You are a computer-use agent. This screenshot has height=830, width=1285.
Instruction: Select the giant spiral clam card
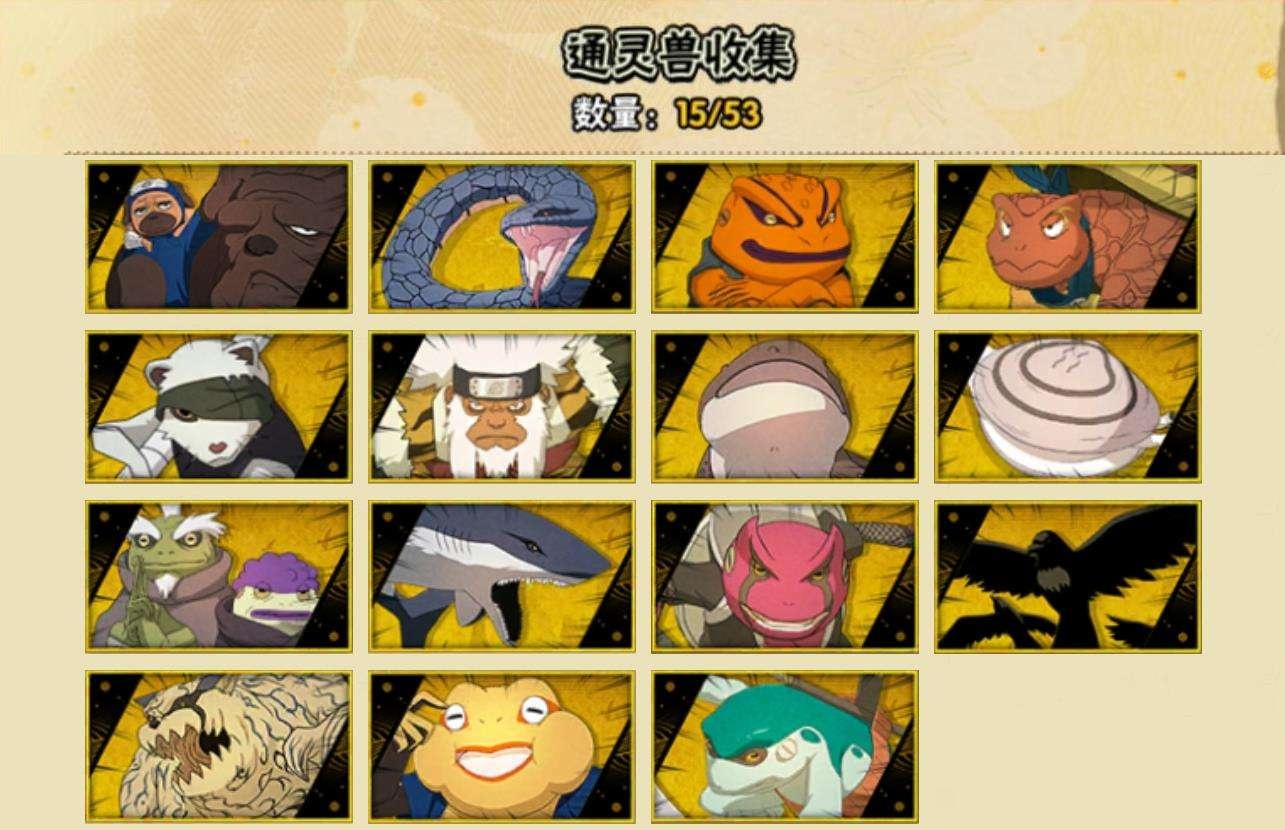click(x=1067, y=407)
